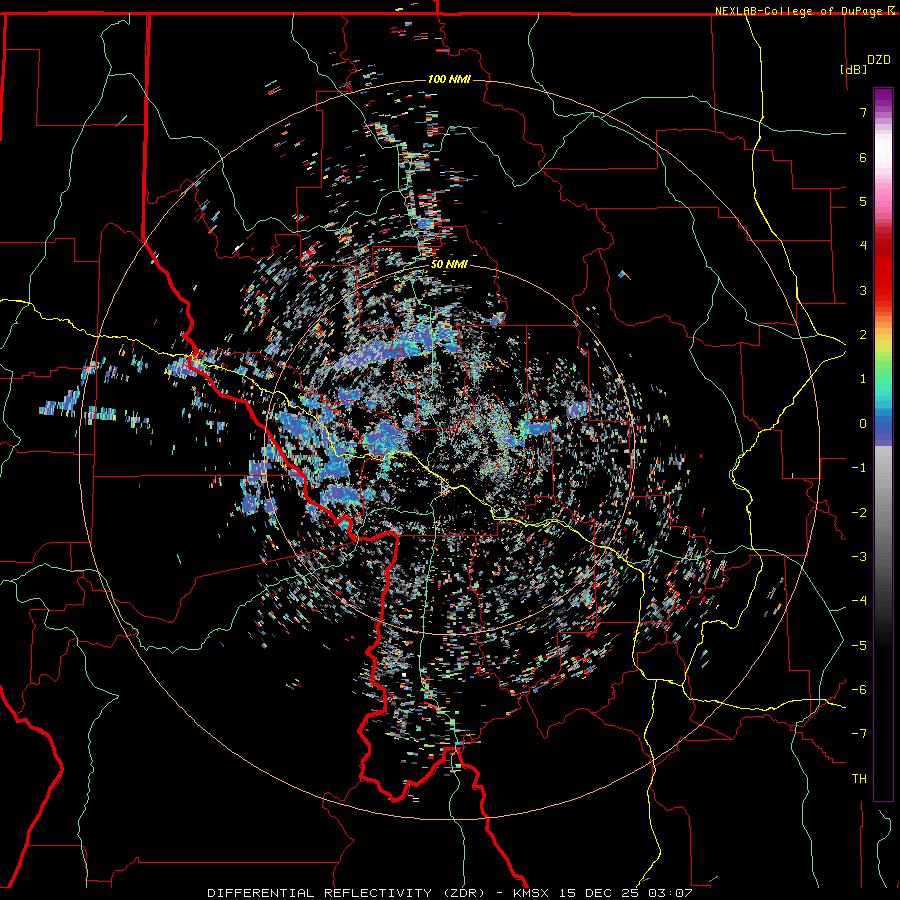Click the 03:07 timestamp
This screenshot has height=900, width=900.
670,893
